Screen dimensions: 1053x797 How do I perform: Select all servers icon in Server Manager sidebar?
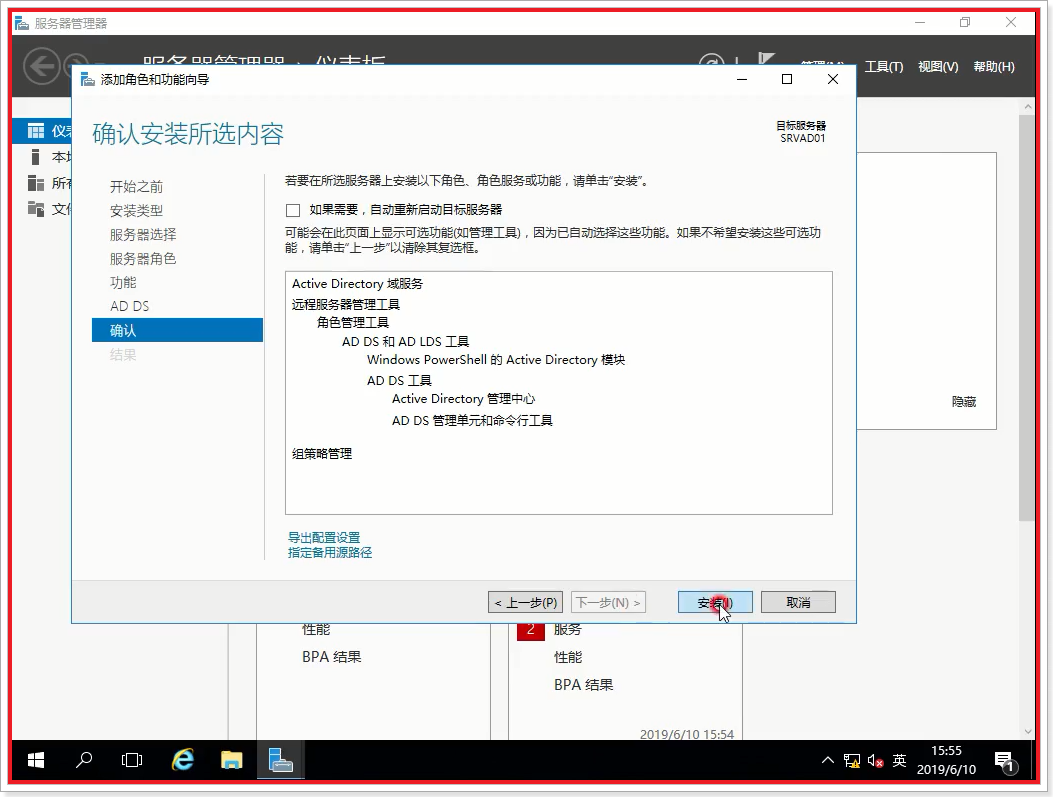[x=36, y=183]
